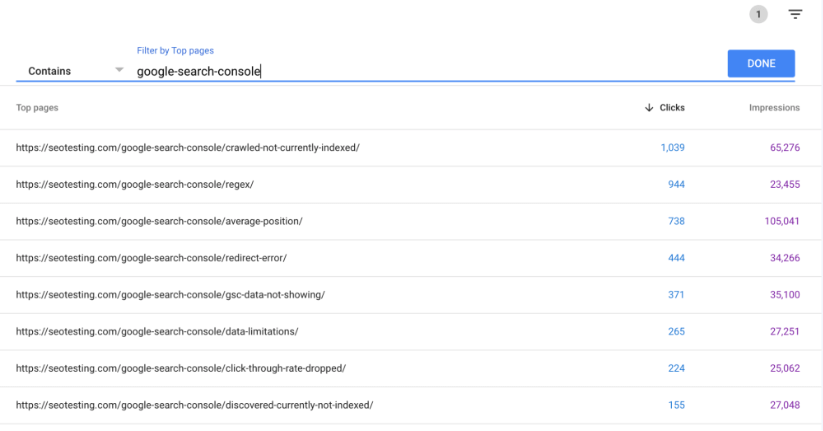Sort by Impressions column header
823x431 pixels.
[774, 108]
